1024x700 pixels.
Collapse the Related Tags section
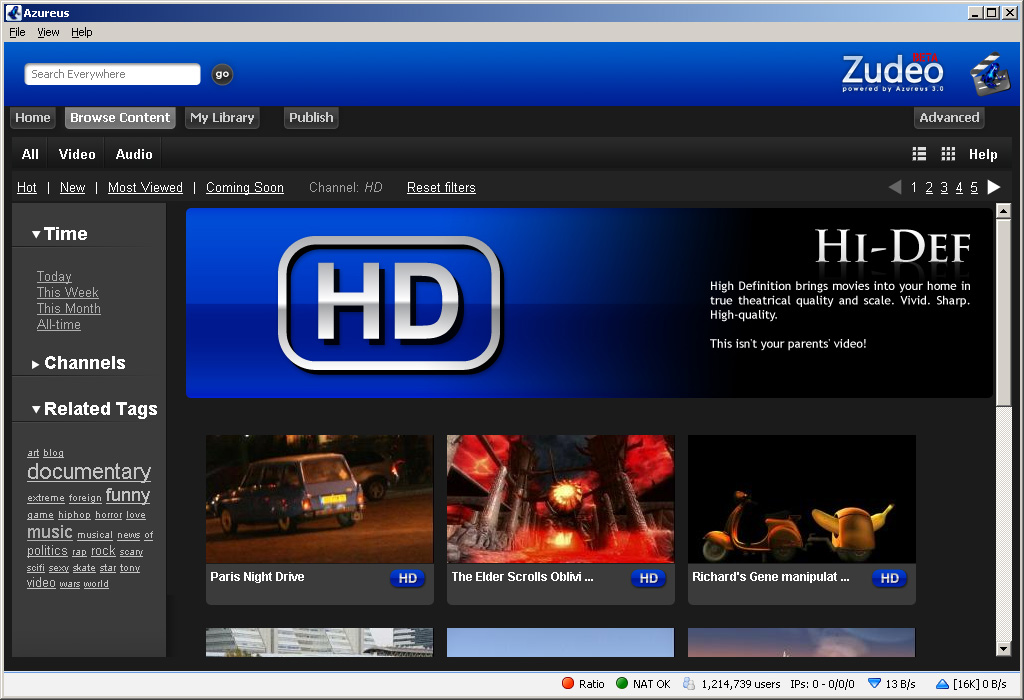tap(36, 409)
